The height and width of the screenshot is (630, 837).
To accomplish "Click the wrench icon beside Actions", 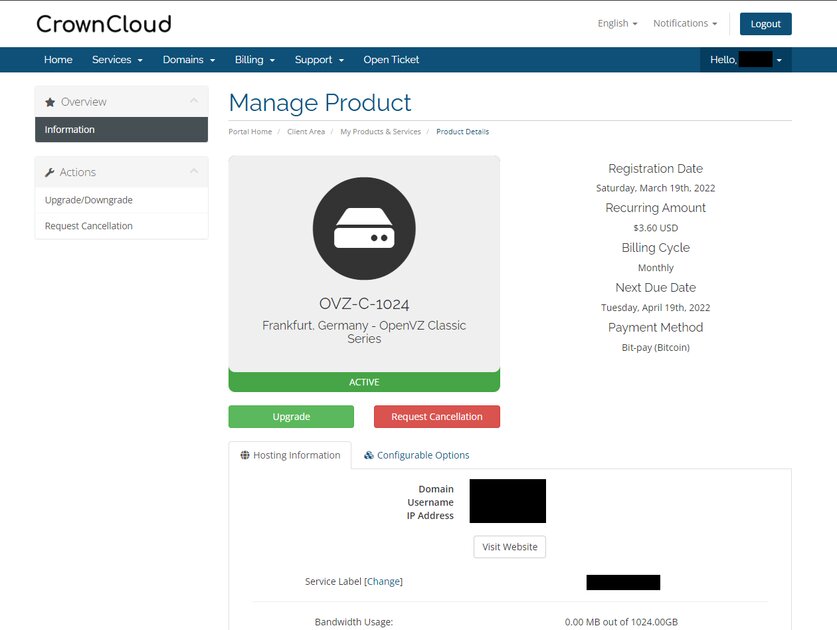I will click(x=50, y=172).
